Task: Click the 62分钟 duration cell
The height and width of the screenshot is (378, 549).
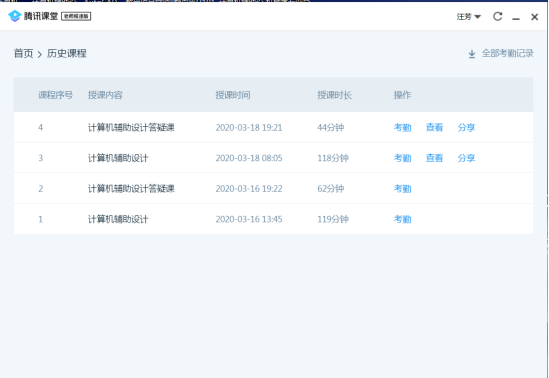Action: coord(331,189)
